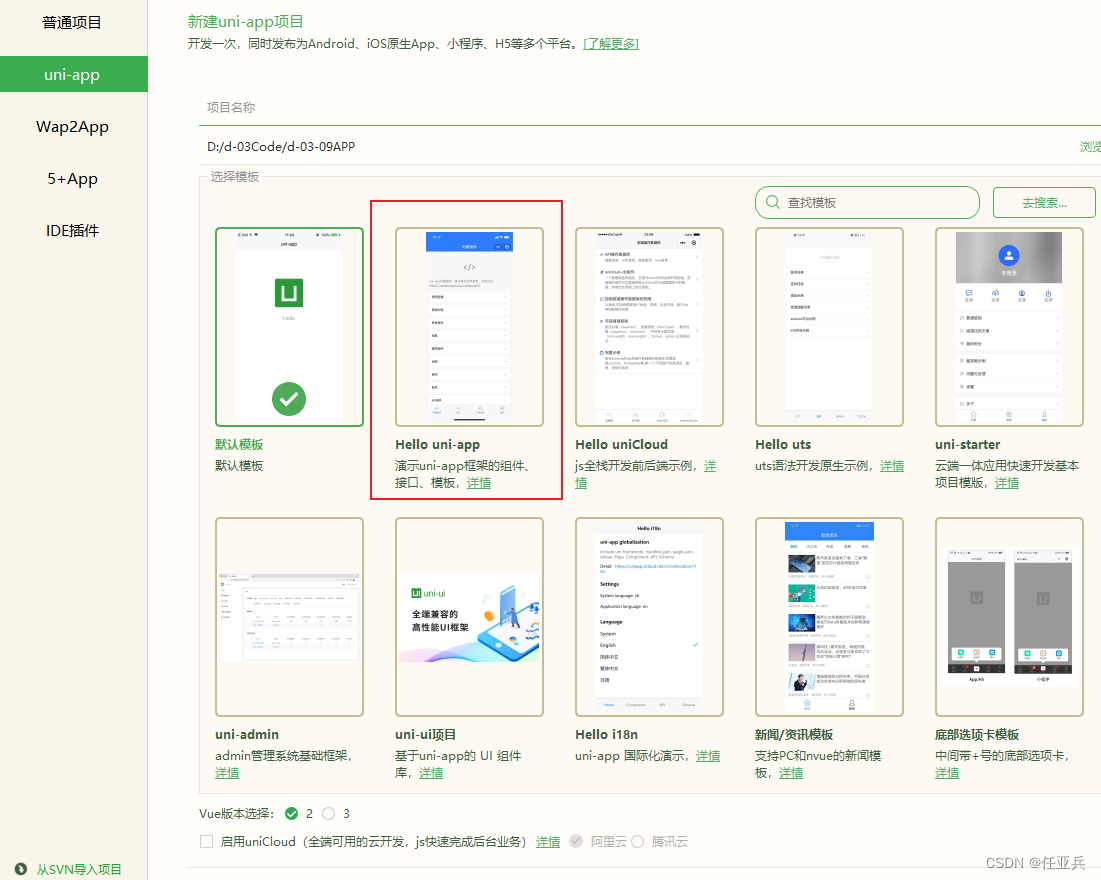Click the green checkmark on 默认模板
Screen dimensions: 1101x880
289,399
